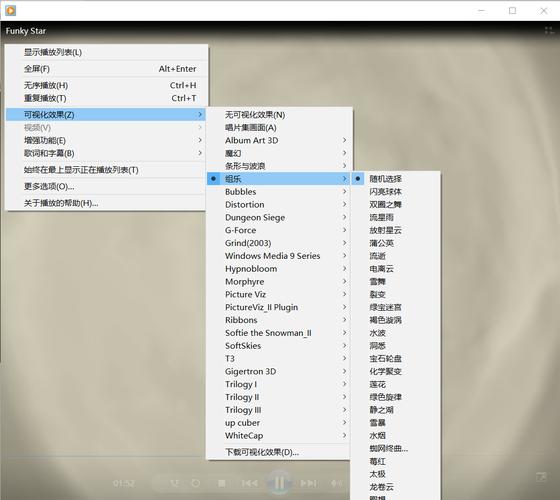This screenshot has height=500, width=560.
Task: Open the Hypnobloom visualization group
Action: pos(279,269)
